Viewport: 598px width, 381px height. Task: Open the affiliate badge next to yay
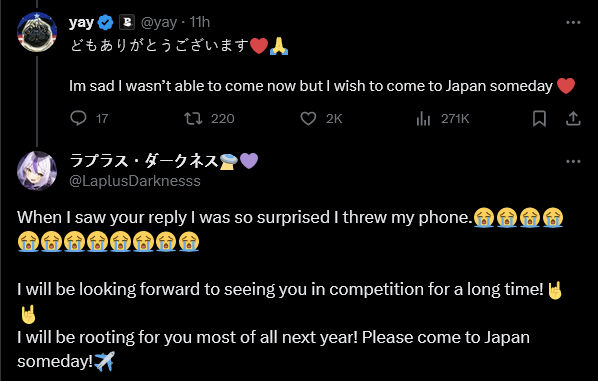(x=127, y=23)
